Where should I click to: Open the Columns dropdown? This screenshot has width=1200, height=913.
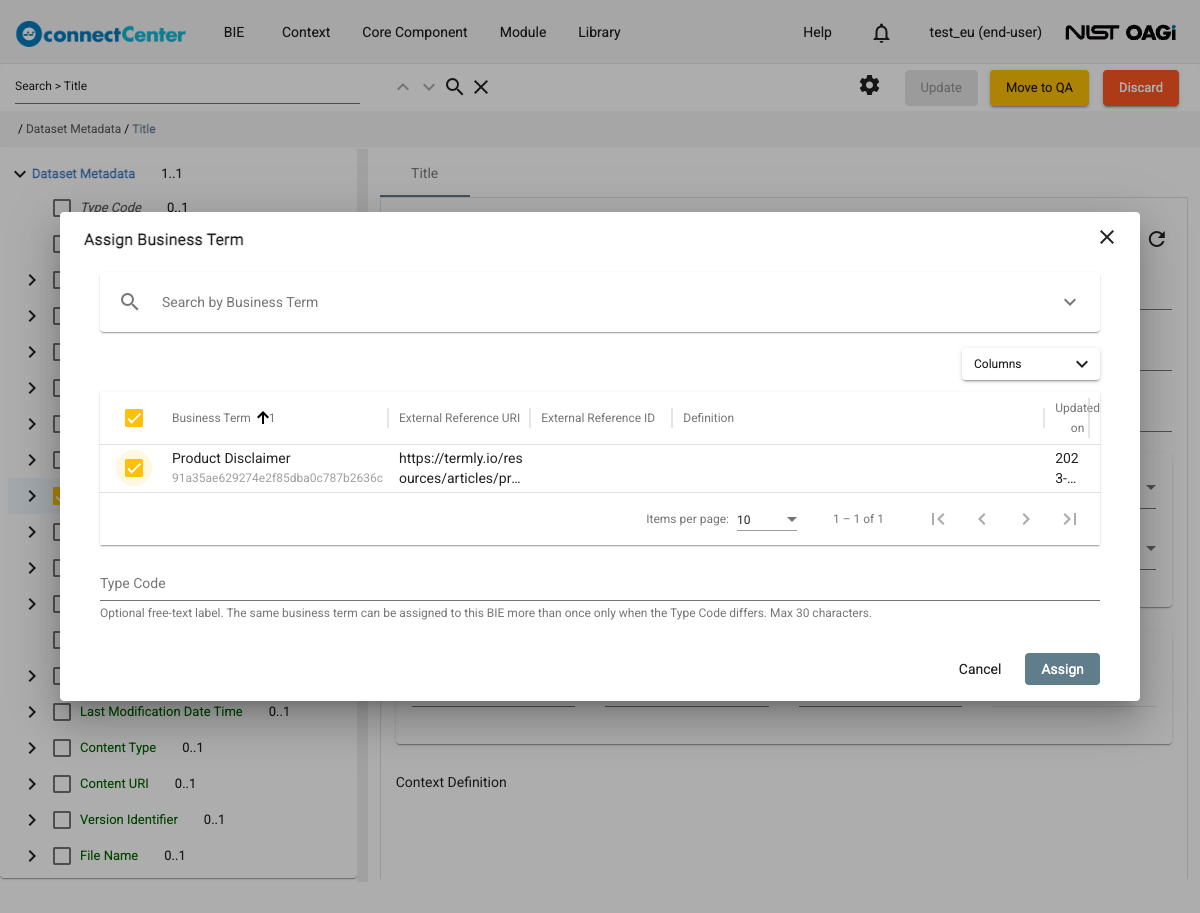click(x=1031, y=364)
